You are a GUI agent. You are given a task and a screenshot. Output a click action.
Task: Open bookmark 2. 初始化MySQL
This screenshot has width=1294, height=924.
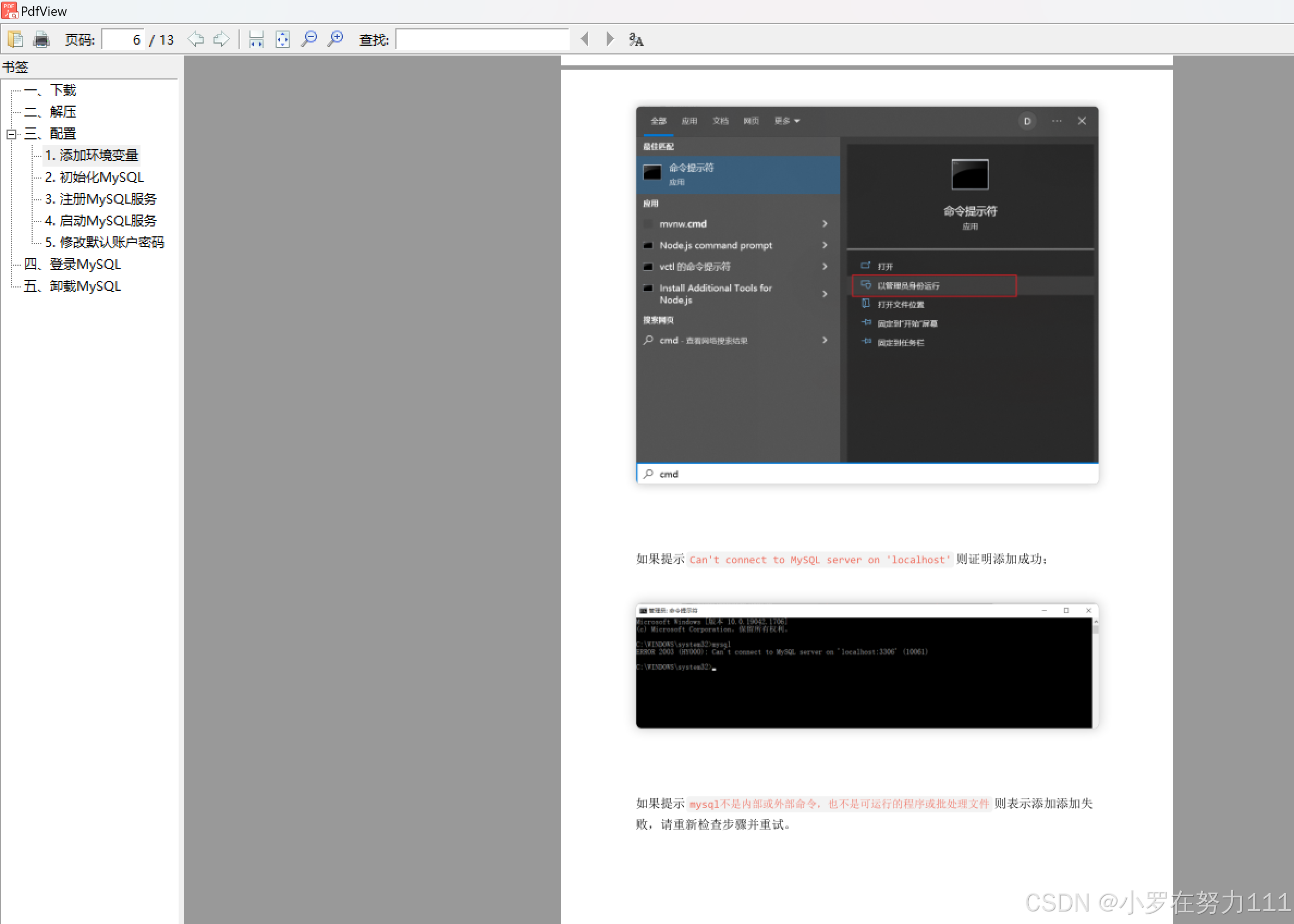click(x=94, y=177)
